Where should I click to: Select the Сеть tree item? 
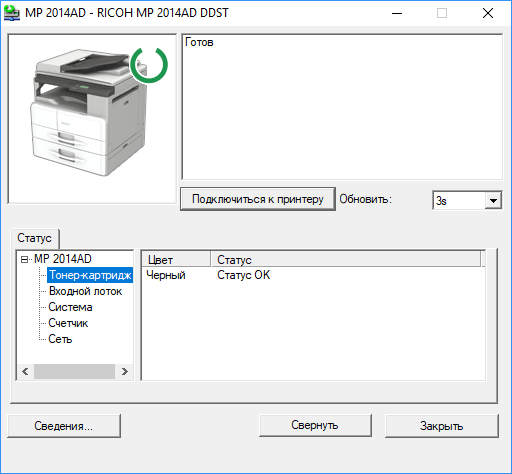(60, 339)
